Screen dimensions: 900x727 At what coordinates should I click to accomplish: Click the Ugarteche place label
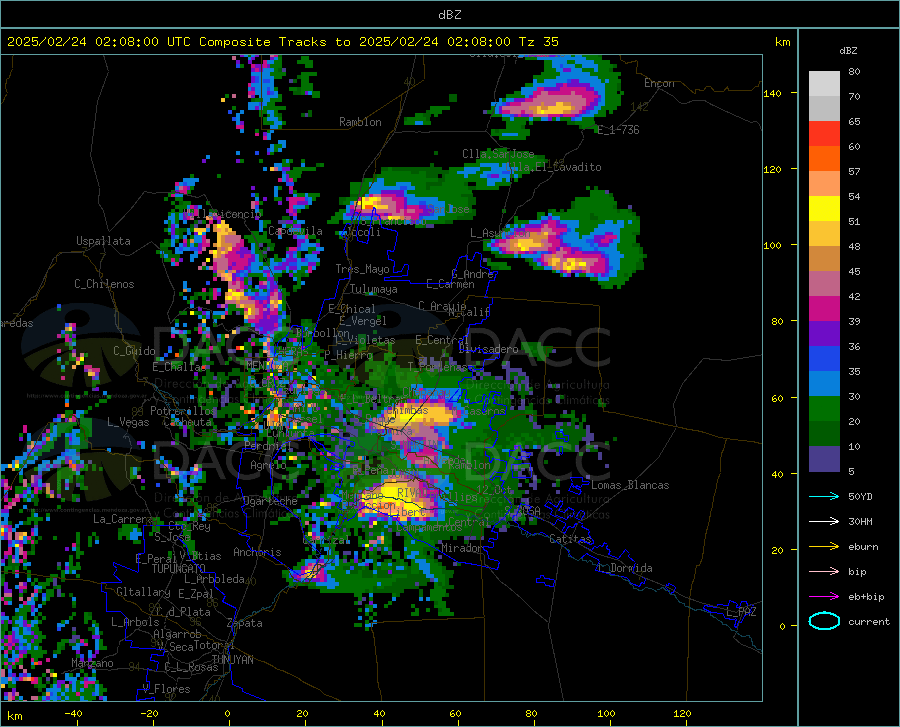270,501
